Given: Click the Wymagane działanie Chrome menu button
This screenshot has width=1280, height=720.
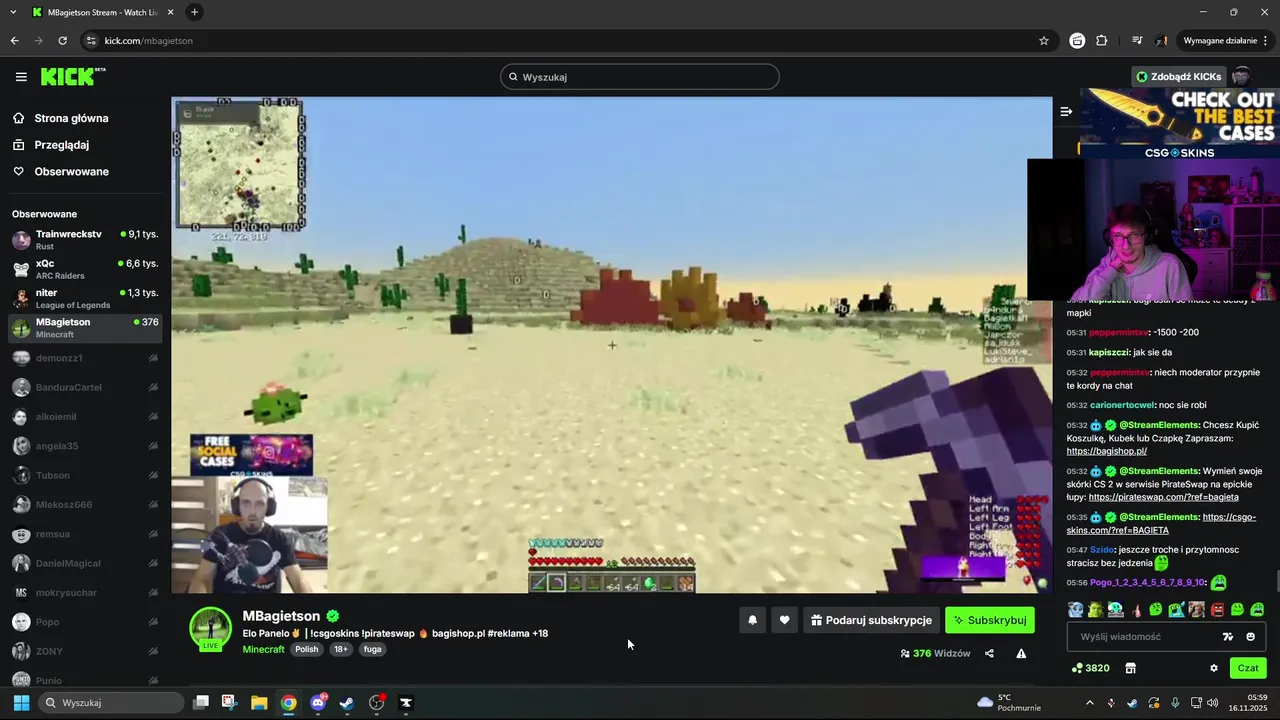Looking at the screenshot, I should (1226, 41).
